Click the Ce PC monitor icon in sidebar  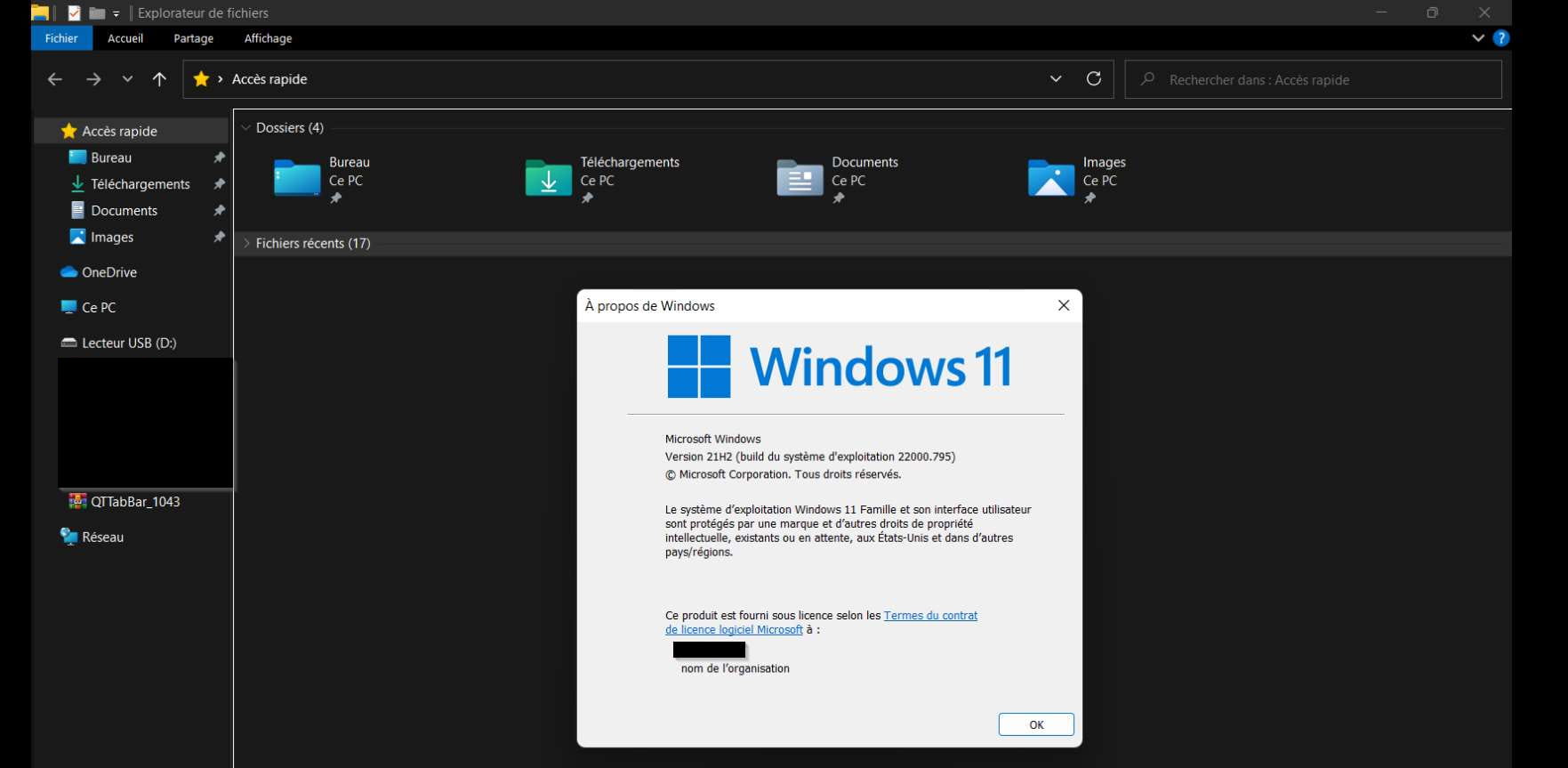click(68, 307)
